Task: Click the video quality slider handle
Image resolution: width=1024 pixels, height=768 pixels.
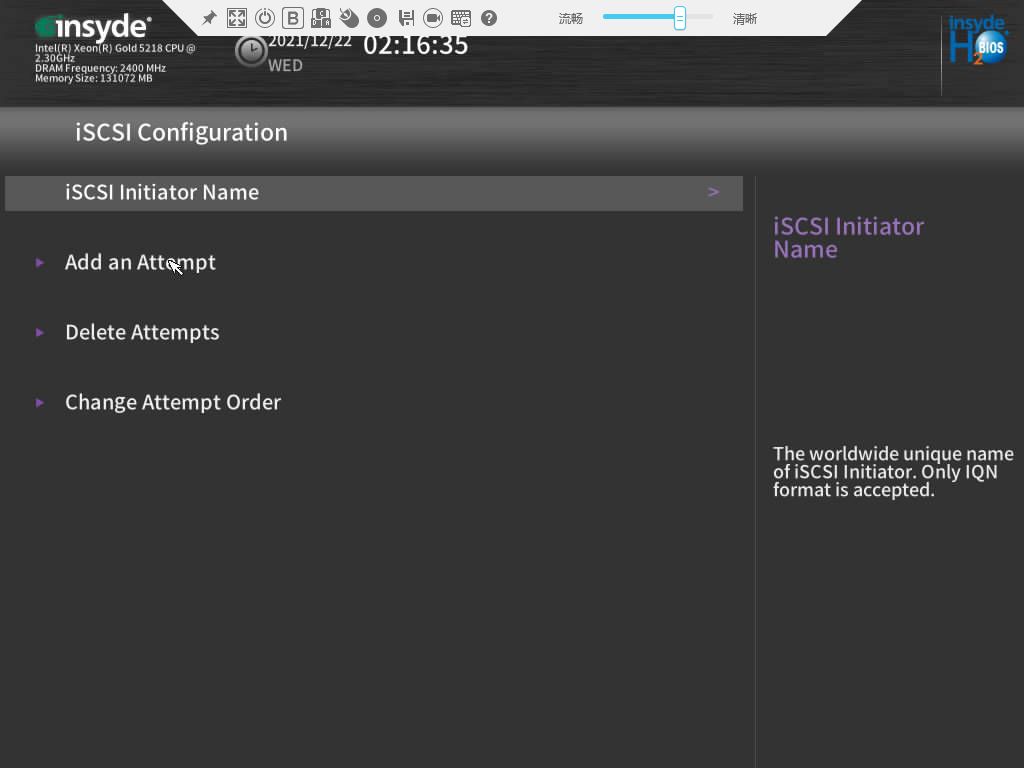Action: click(x=680, y=18)
